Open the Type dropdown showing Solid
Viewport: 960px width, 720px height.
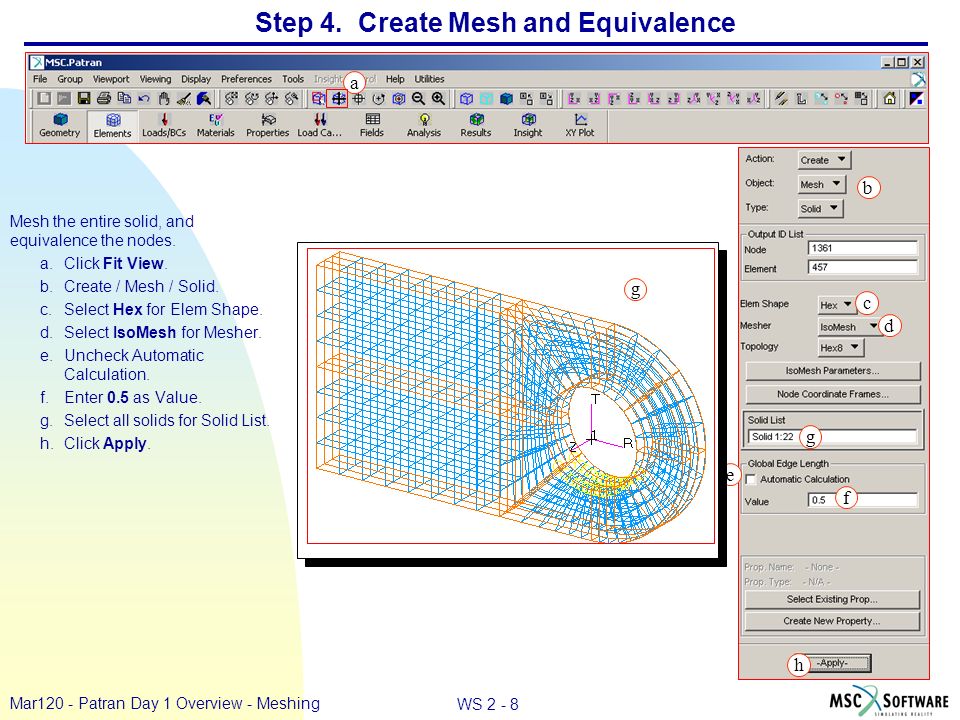coord(820,209)
